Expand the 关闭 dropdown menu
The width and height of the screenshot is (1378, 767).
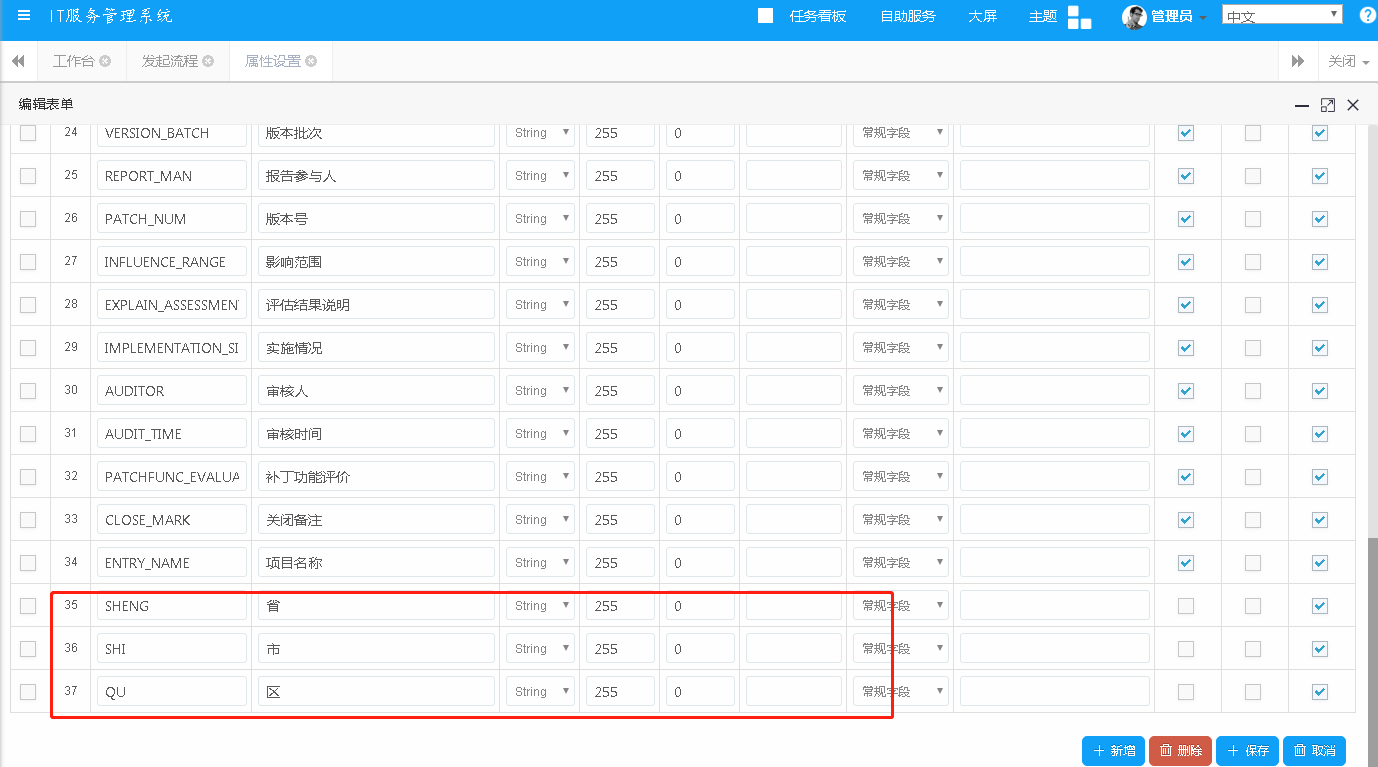tap(1348, 62)
